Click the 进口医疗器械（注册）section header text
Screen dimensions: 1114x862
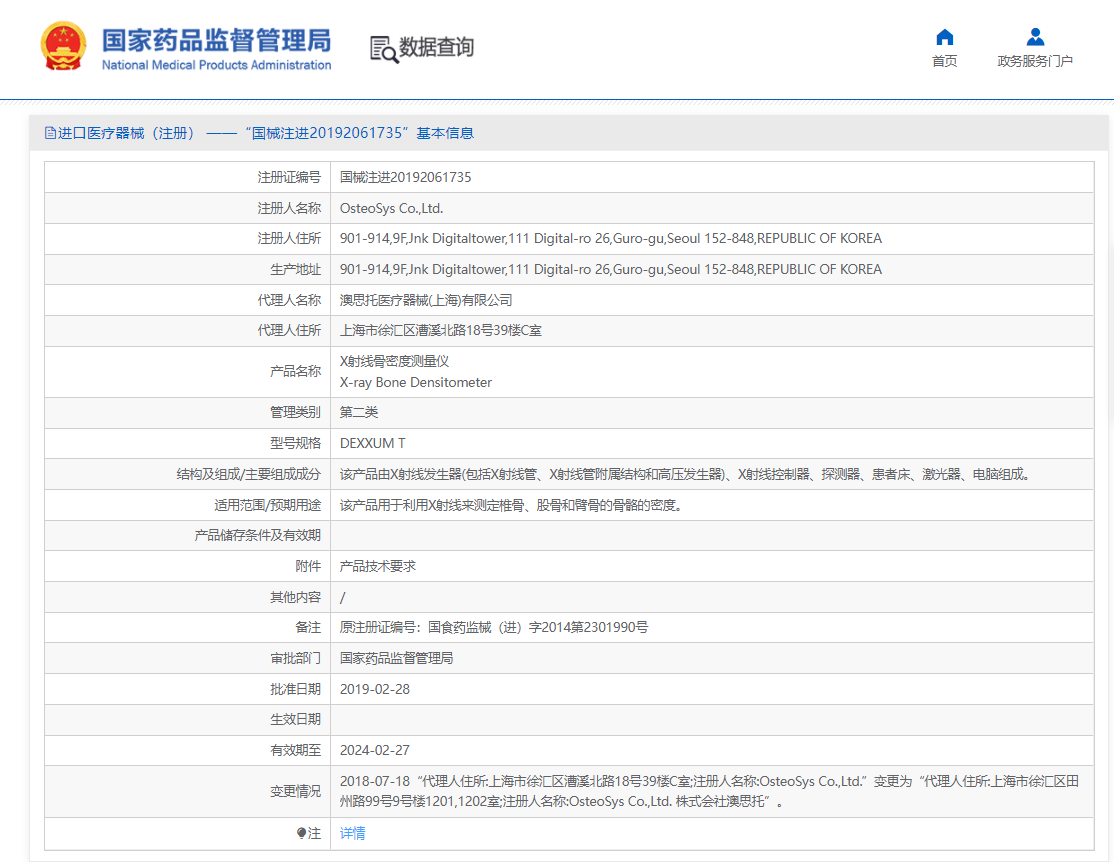tap(127, 133)
